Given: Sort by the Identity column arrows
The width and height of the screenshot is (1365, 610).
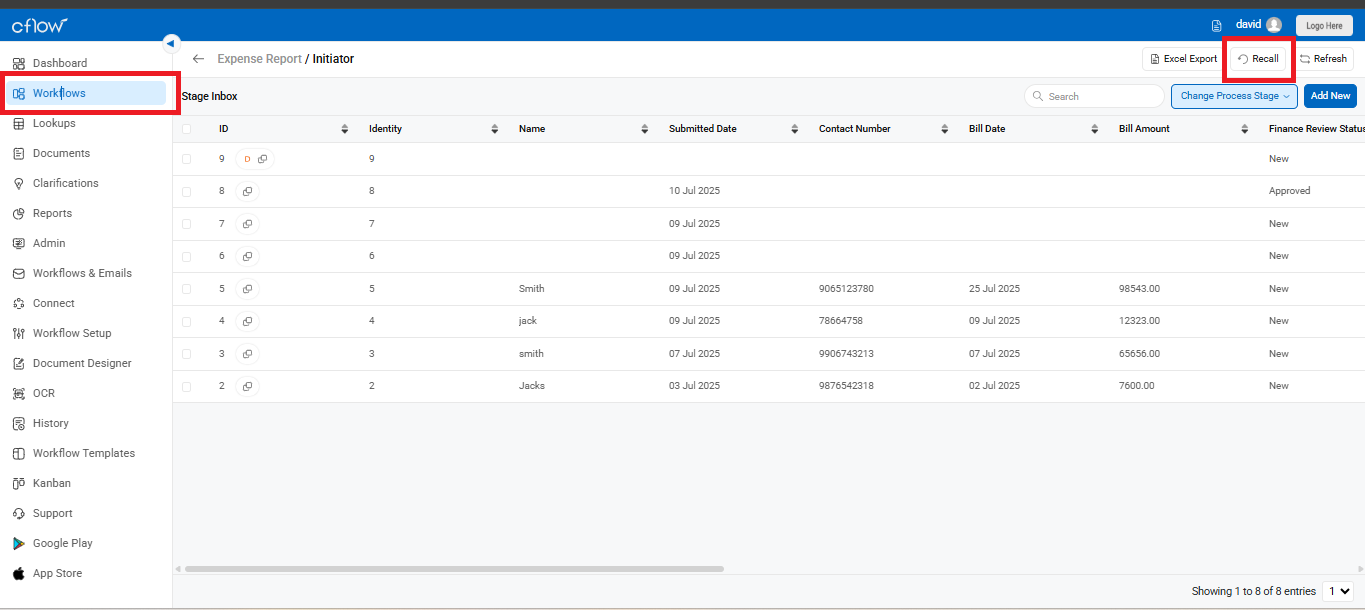Looking at the screenshot, I should coord(495,129).
